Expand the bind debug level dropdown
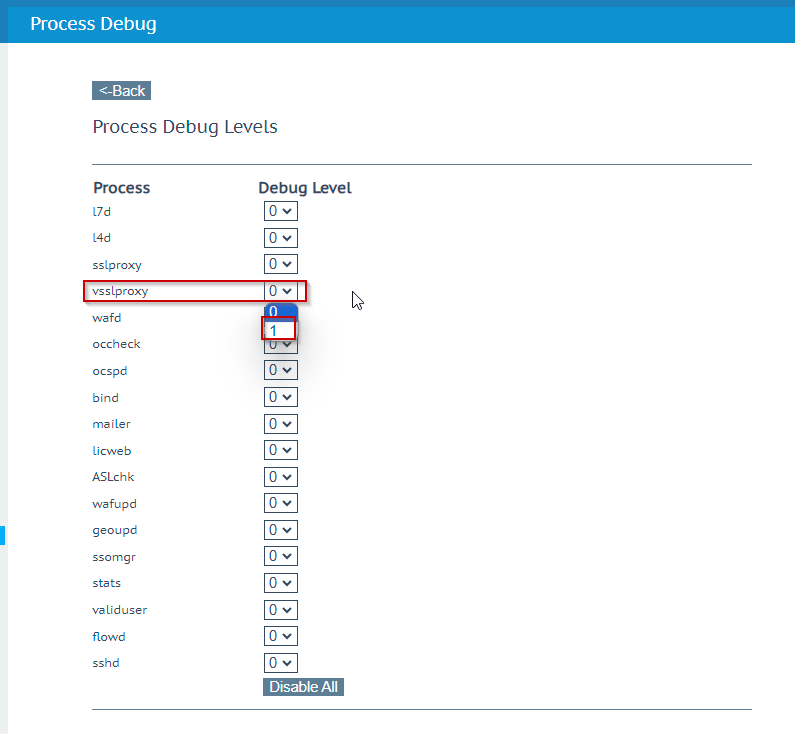Viewport: 795px width, 734px height. 280,397
